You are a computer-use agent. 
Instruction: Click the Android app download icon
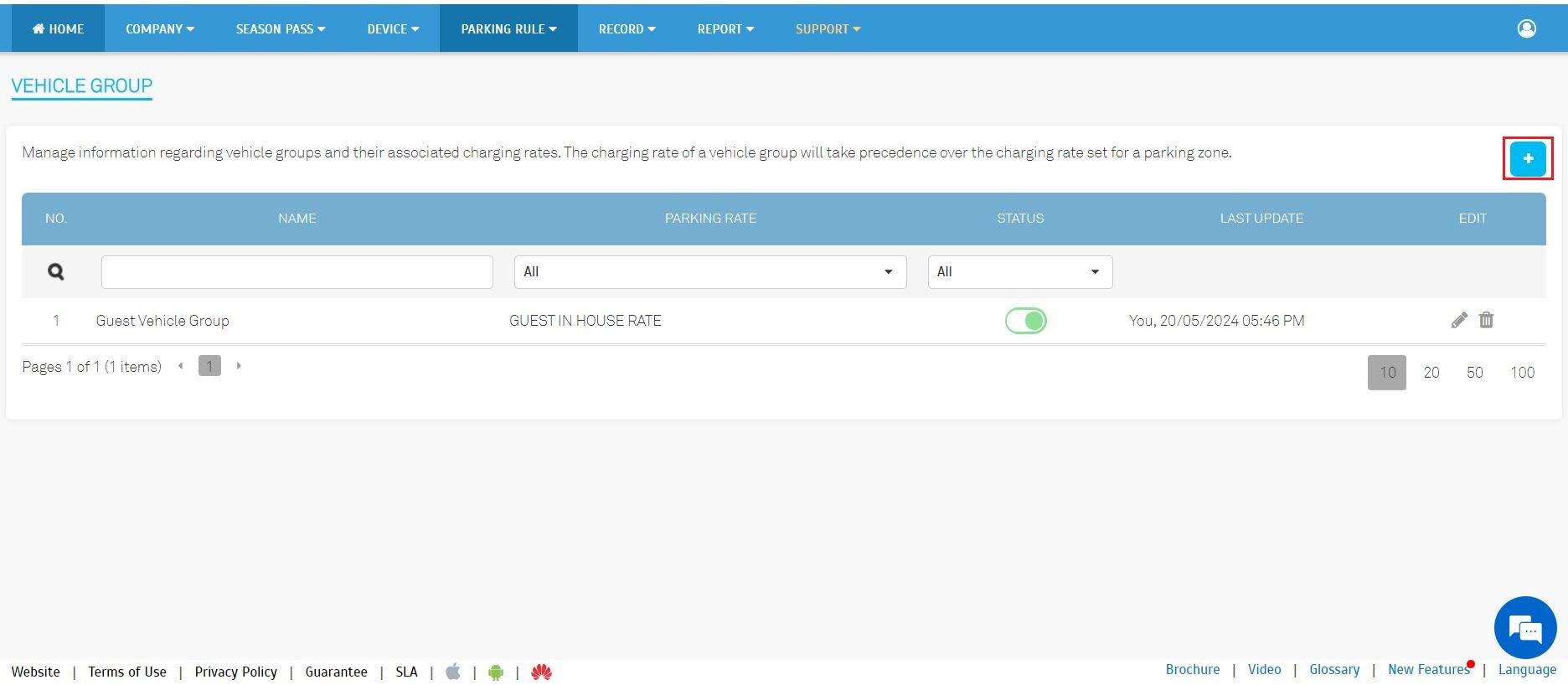496,672
